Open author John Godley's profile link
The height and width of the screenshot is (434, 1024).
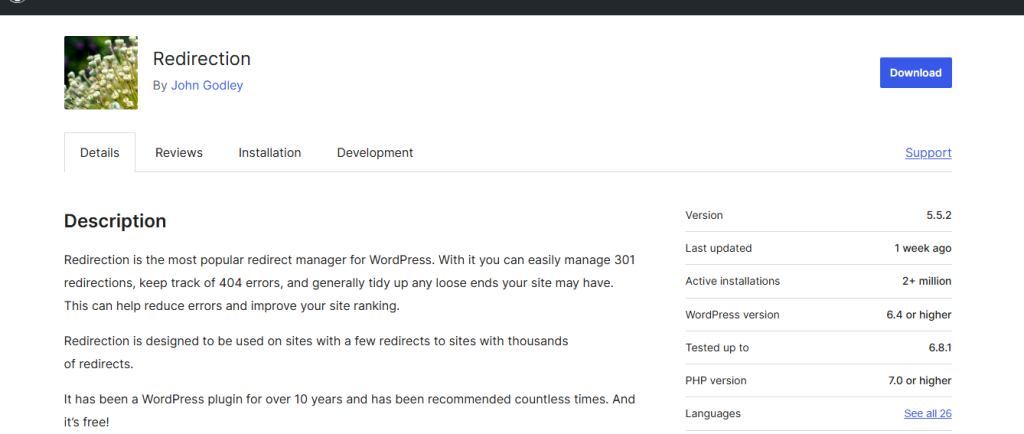point(207,85)
